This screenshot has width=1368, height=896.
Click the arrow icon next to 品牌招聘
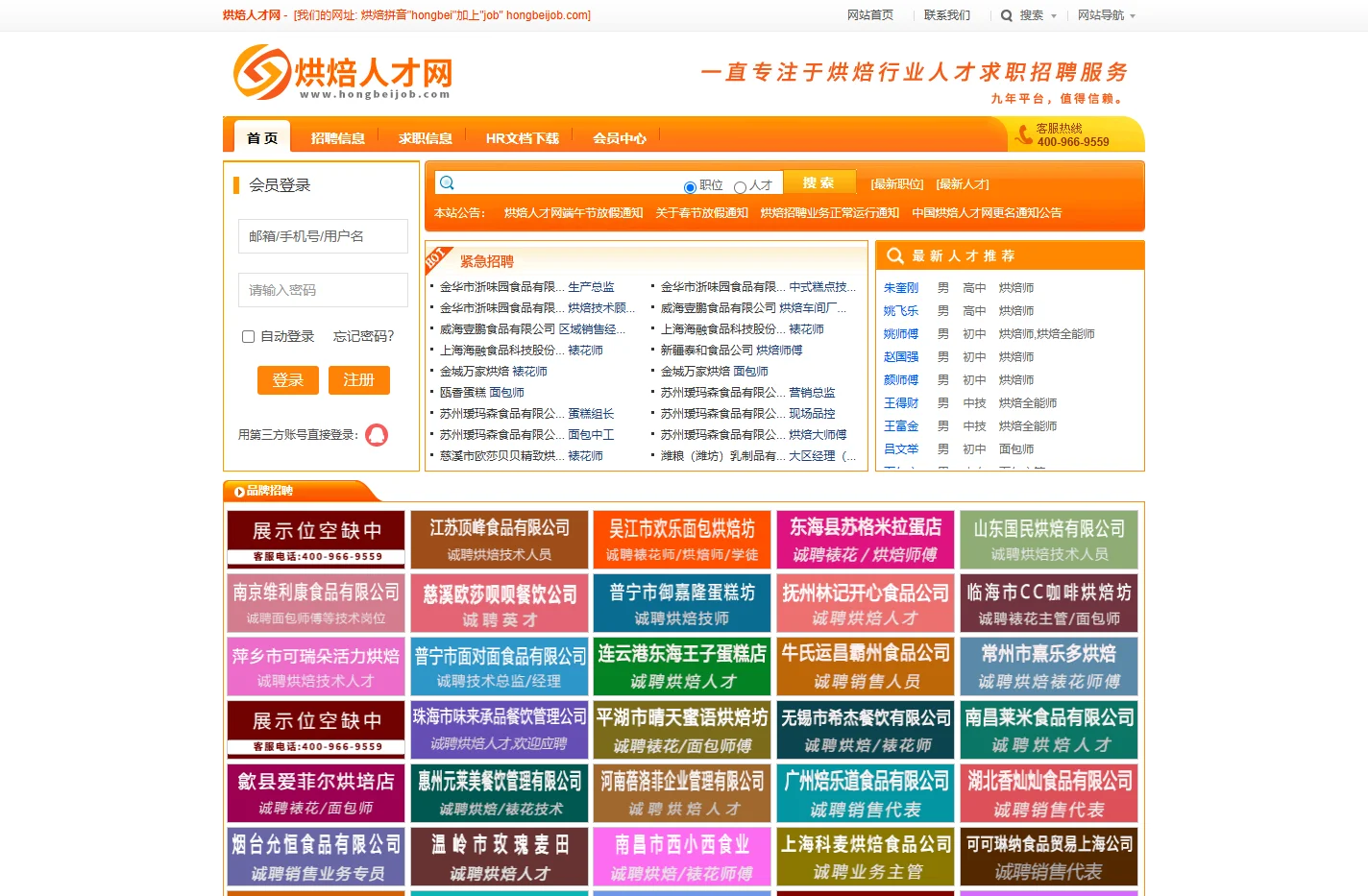(239, 492)
